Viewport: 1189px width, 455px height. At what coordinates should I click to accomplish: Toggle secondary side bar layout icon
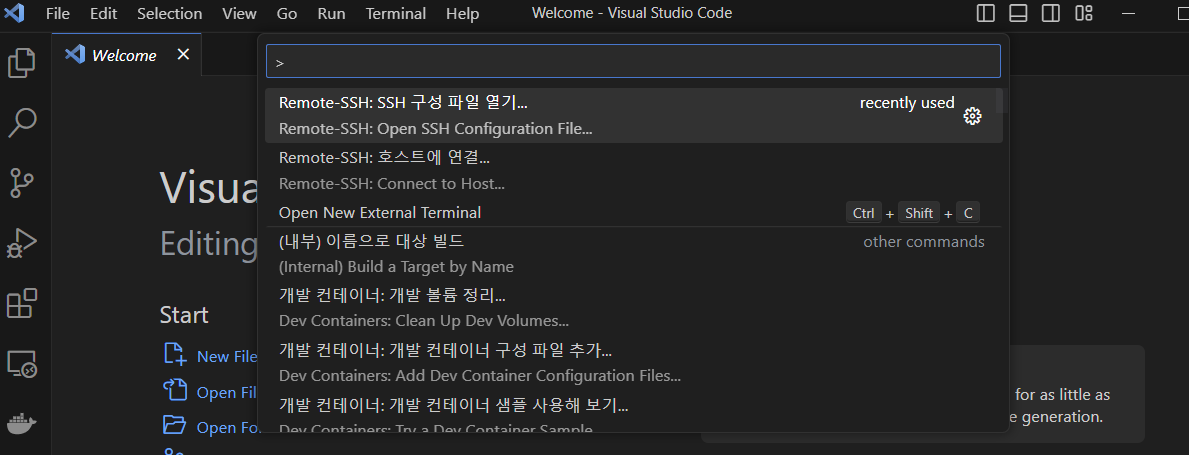pyautogui.click(x=1051, y=13)
